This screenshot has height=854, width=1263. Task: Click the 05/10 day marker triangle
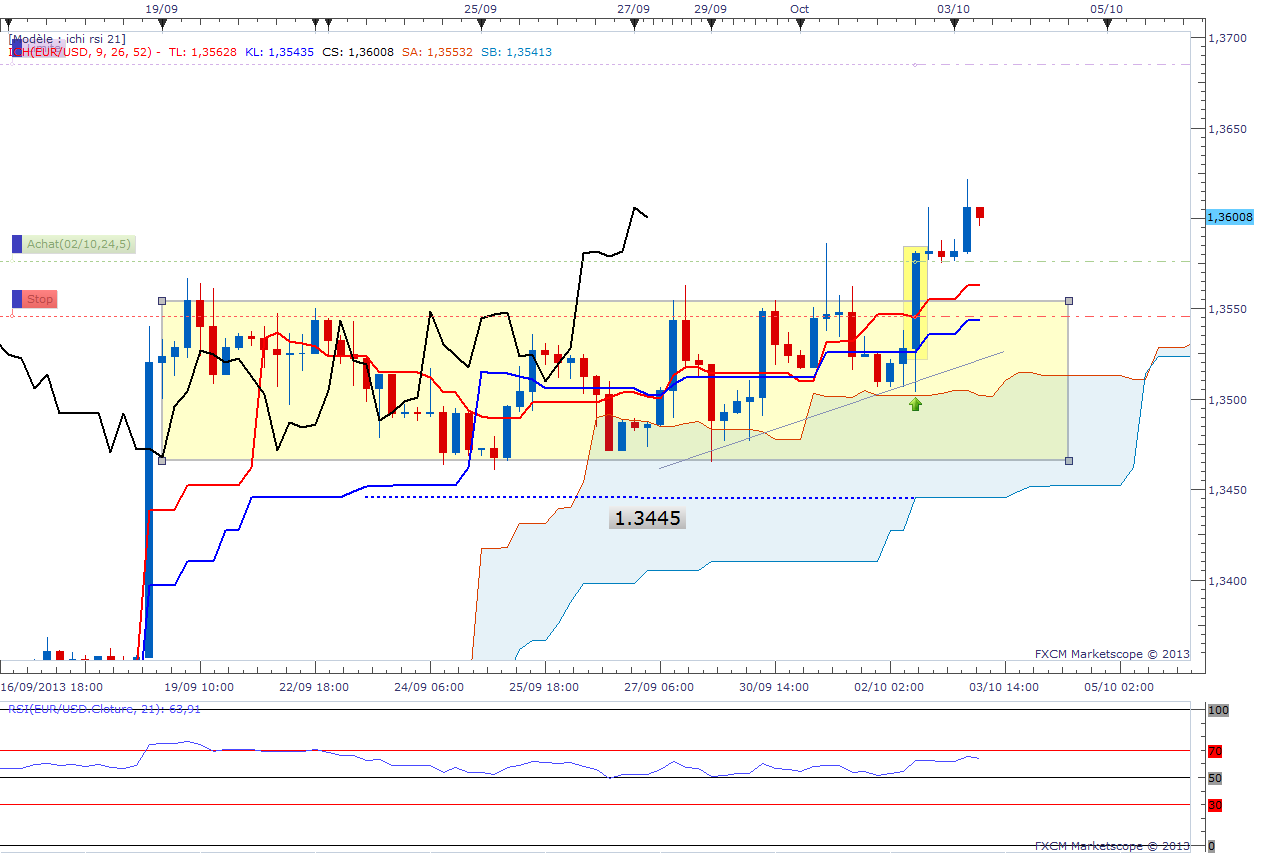point(1107,23)
